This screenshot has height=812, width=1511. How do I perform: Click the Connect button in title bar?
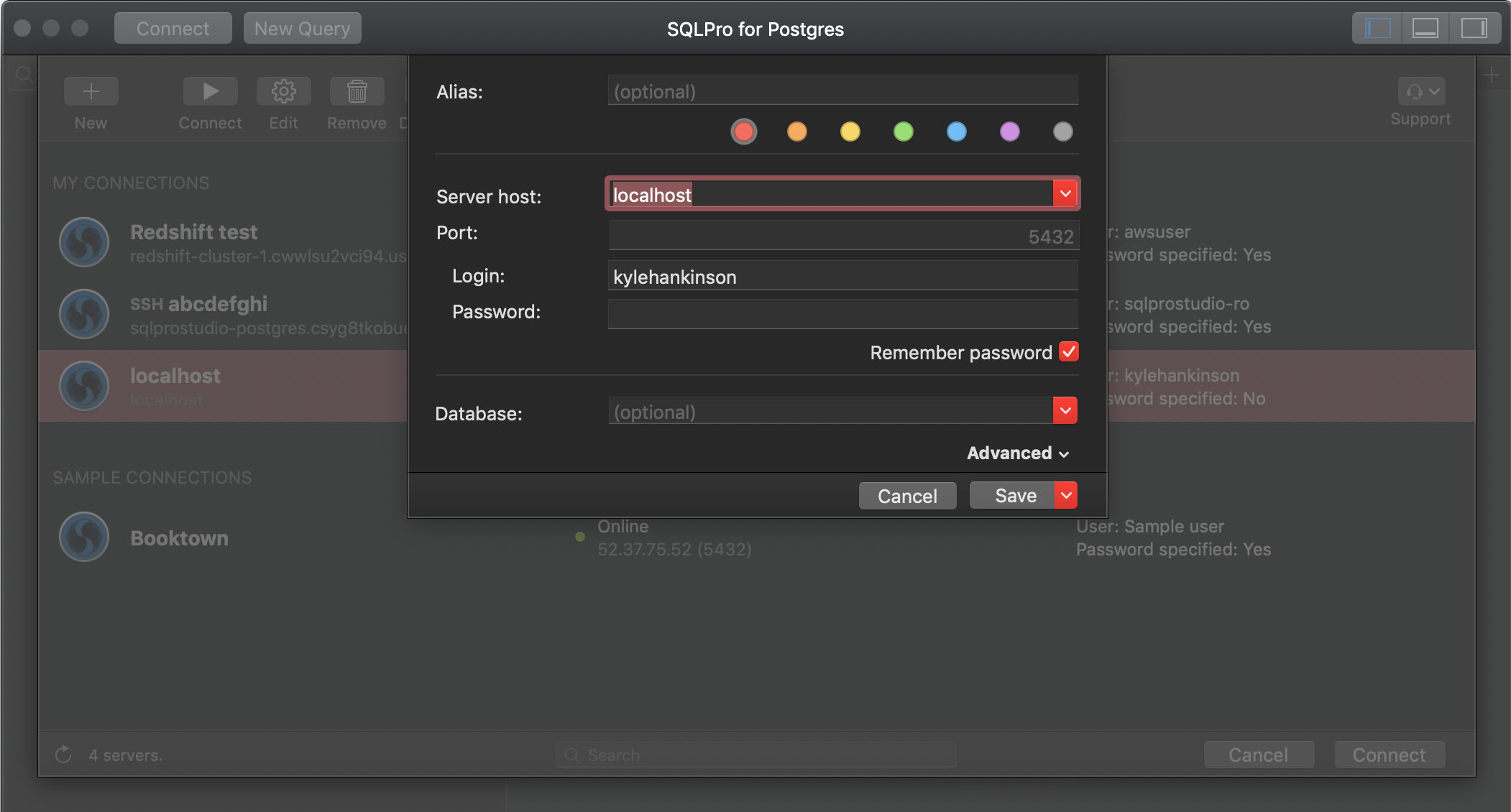click(x=173, y=28)
